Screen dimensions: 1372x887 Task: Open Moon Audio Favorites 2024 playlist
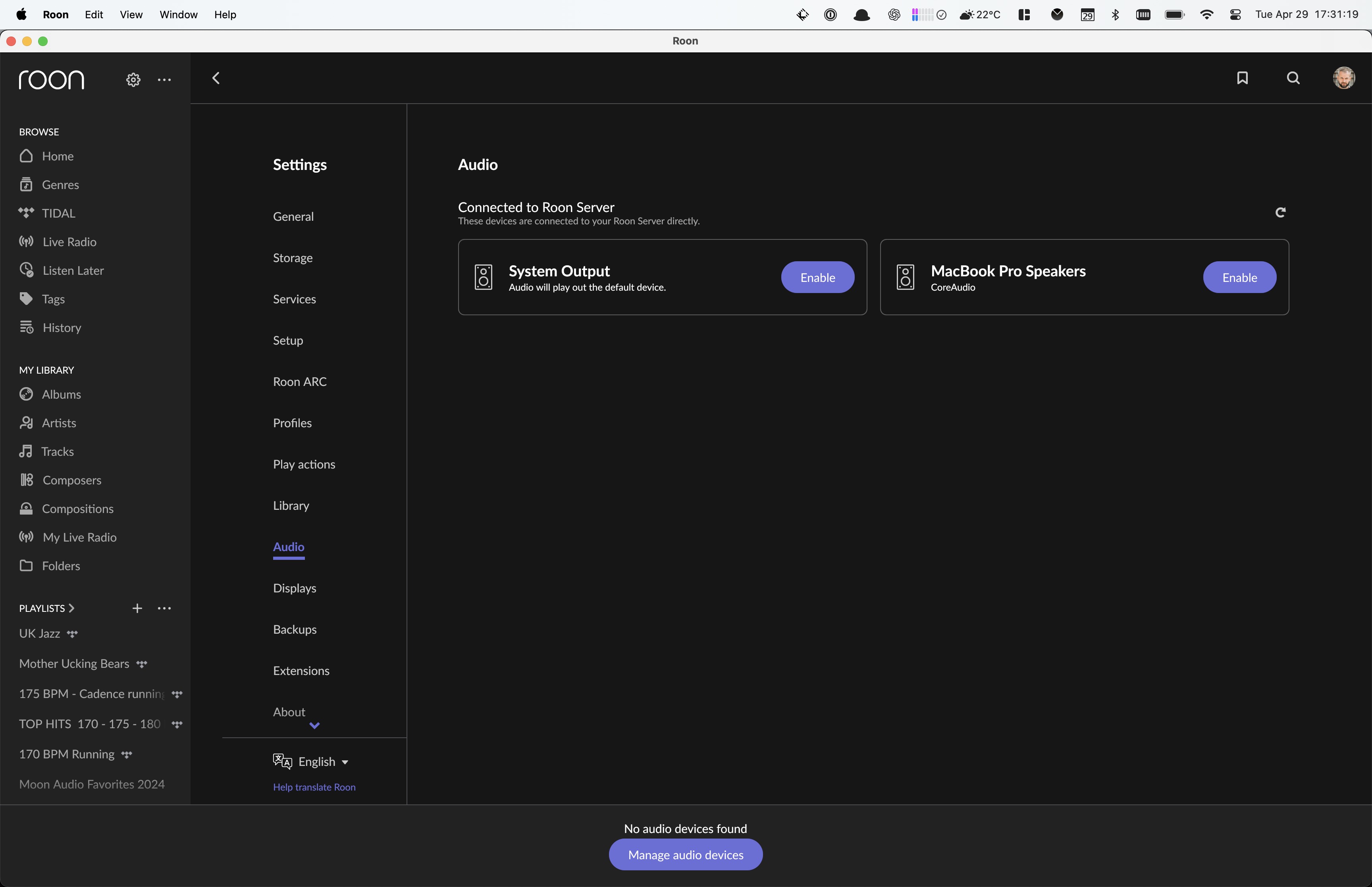click(x=92, y=784)
